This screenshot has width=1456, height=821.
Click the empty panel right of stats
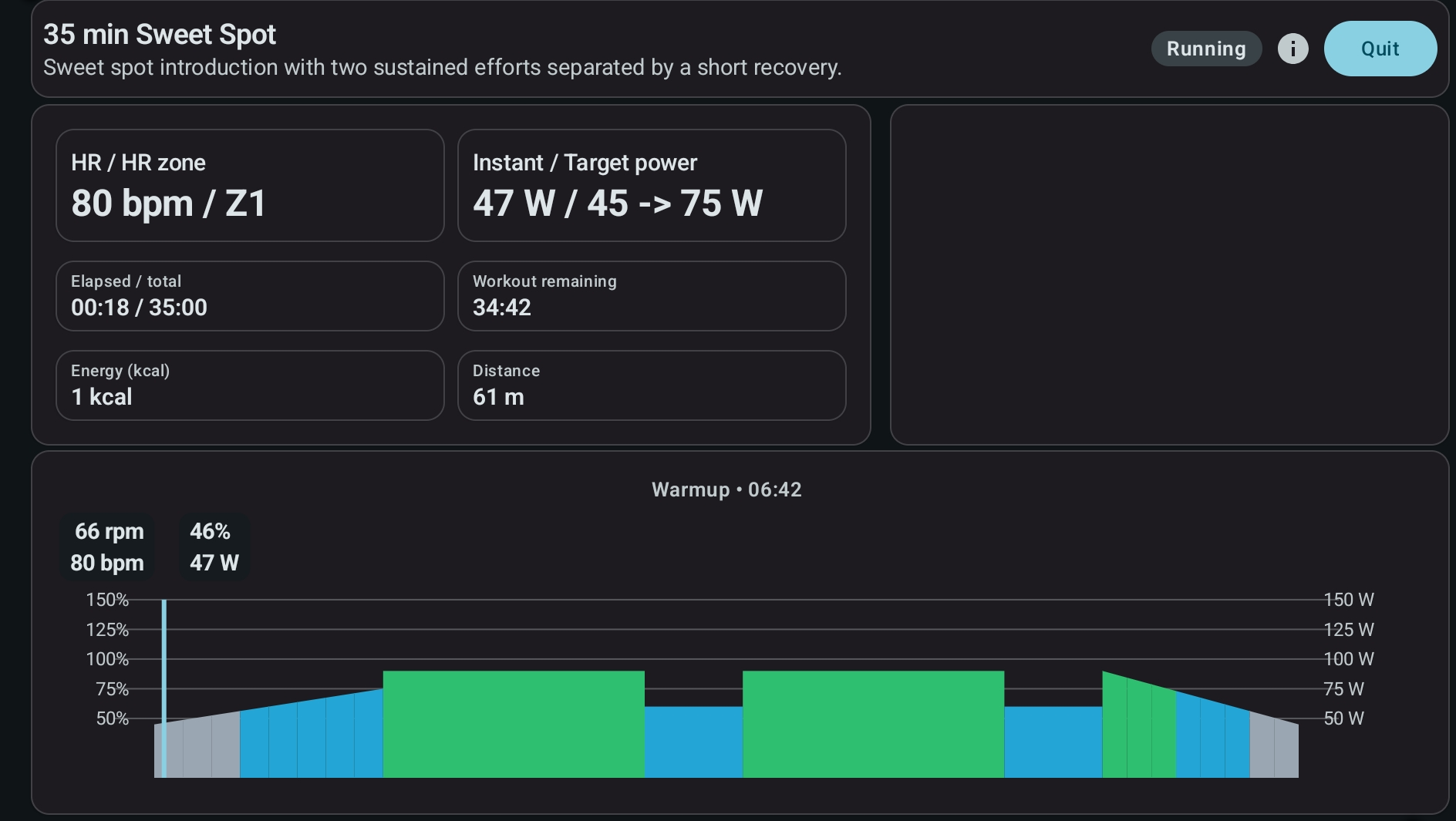coord(1169,274)
